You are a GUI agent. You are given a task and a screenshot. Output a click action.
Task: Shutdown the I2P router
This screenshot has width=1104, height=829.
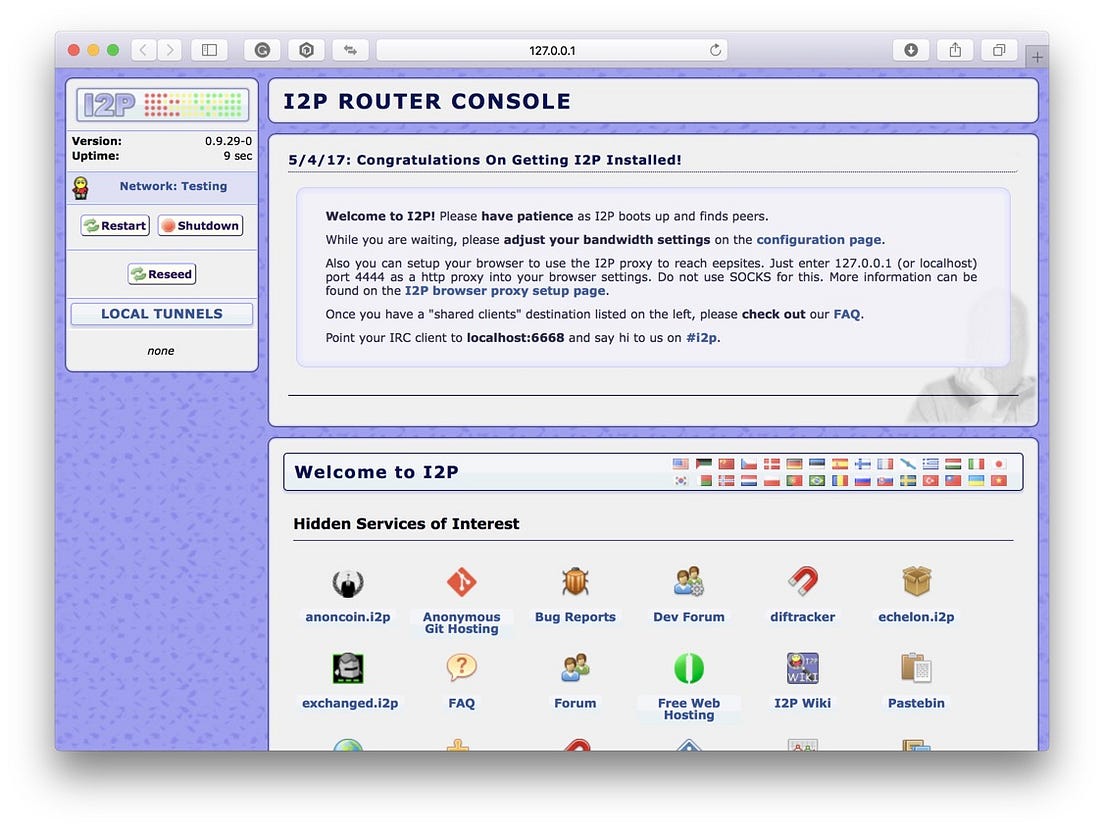(x=199, y=225)
